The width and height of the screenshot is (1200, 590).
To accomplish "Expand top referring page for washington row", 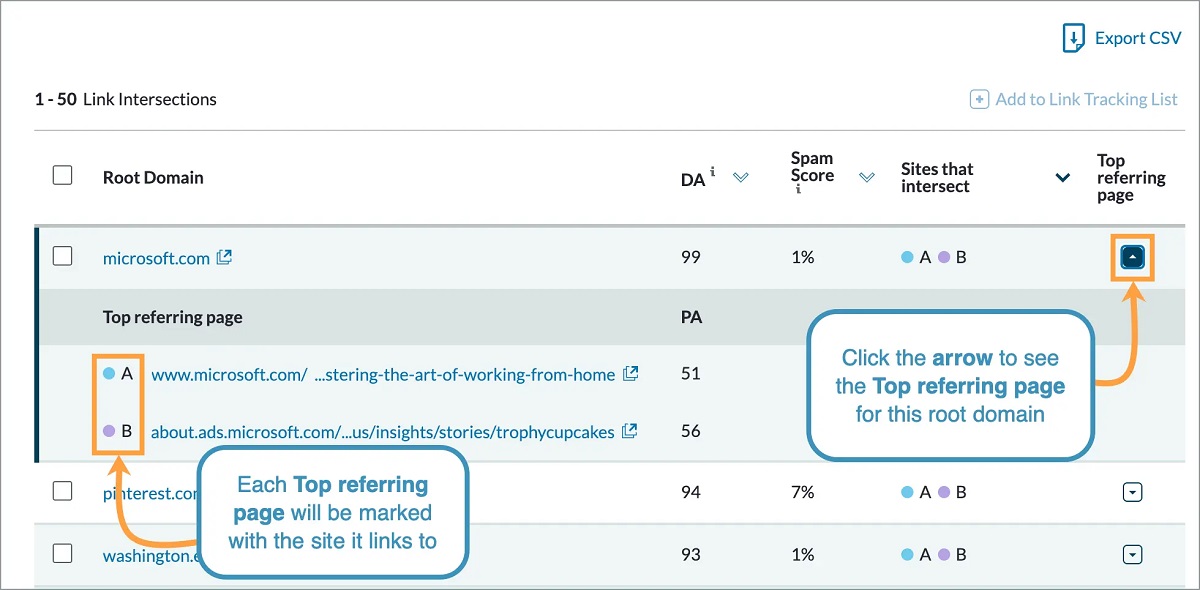I will pyautogui.click(x=1132, y=554).
